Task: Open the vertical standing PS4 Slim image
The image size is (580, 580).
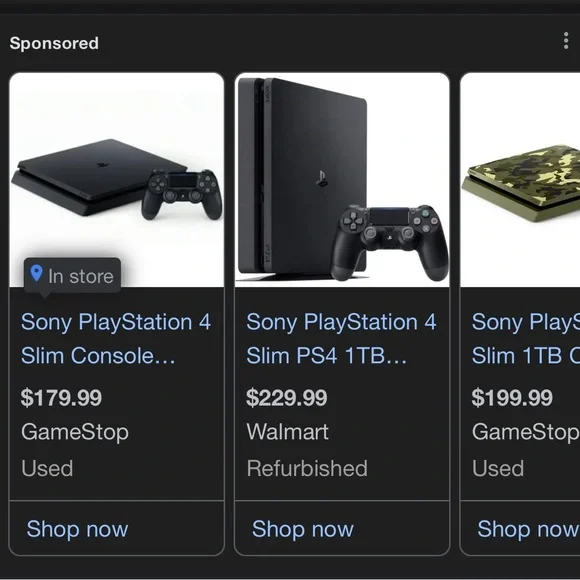Action: [x=342, y=180]
